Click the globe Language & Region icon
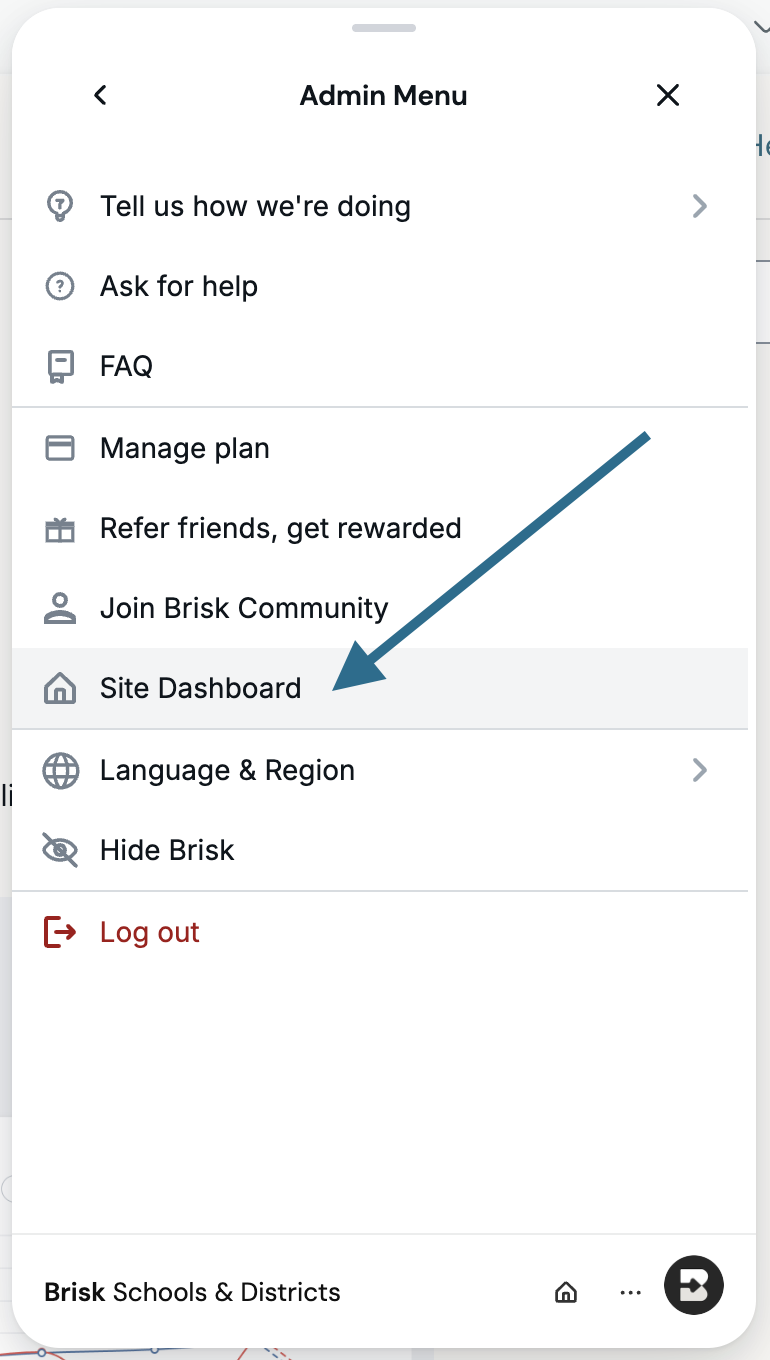The image size is (770, 1360). click(x=60, y=770)
